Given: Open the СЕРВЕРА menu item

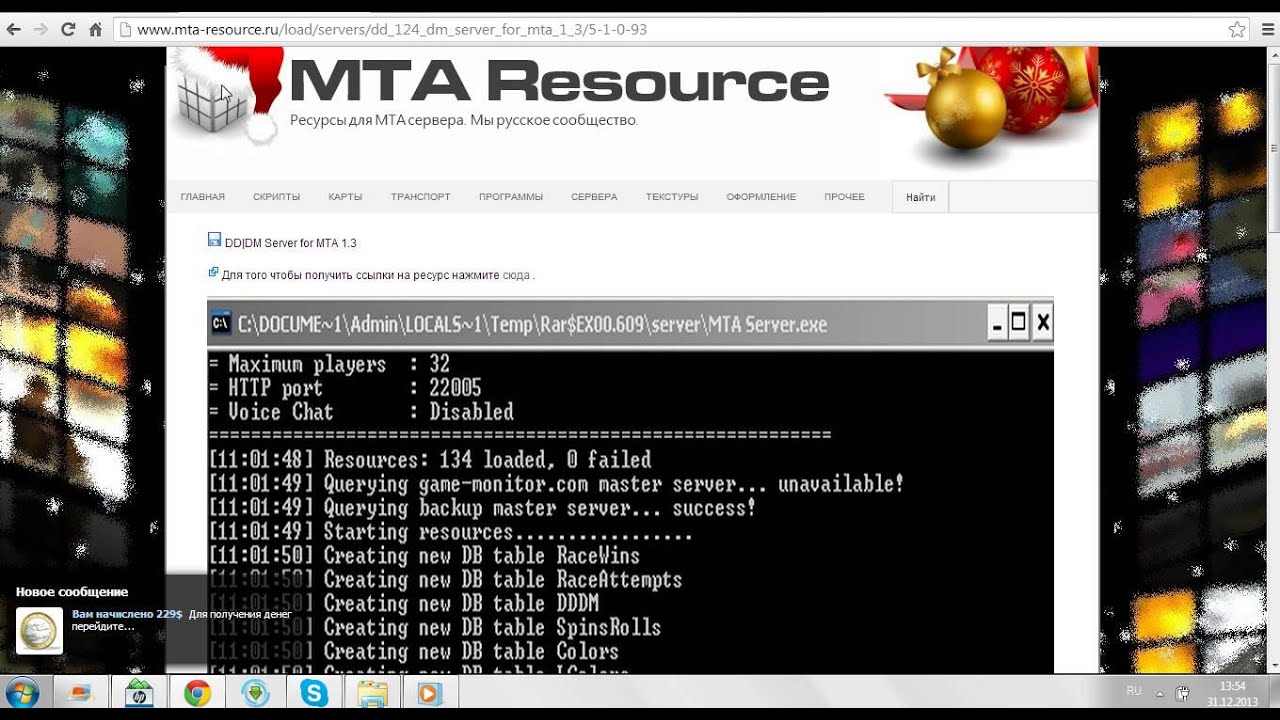Looking at the screenshot, I should [594, 197].
